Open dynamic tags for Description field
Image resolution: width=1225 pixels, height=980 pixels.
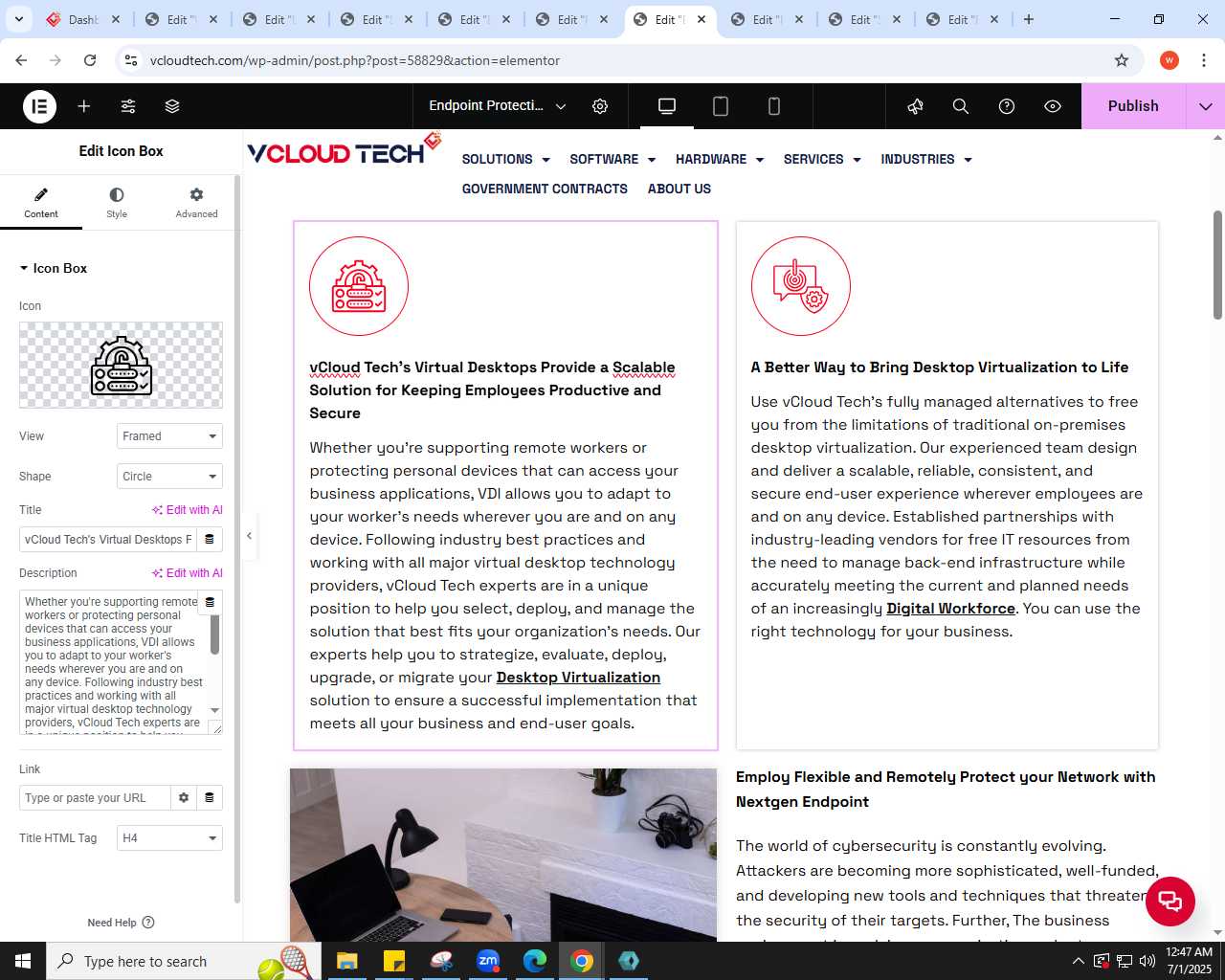(x=210, y=603)
